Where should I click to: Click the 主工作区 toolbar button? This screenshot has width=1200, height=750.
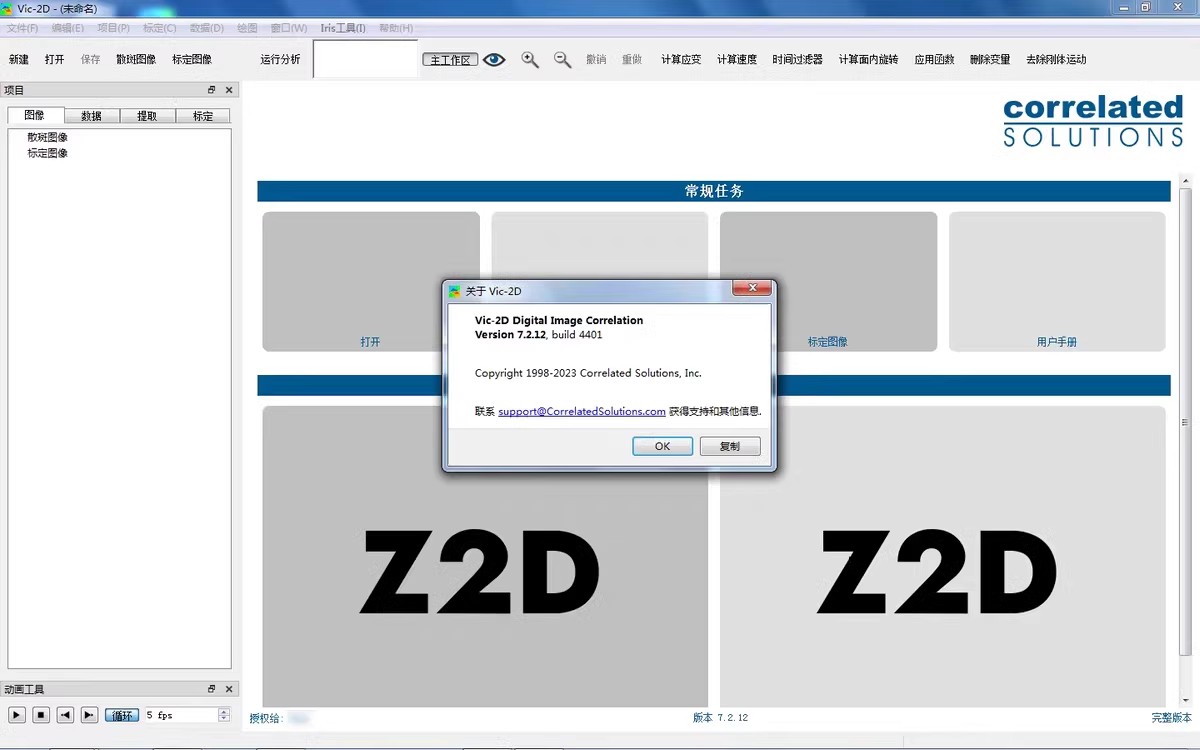pos(450,60)
